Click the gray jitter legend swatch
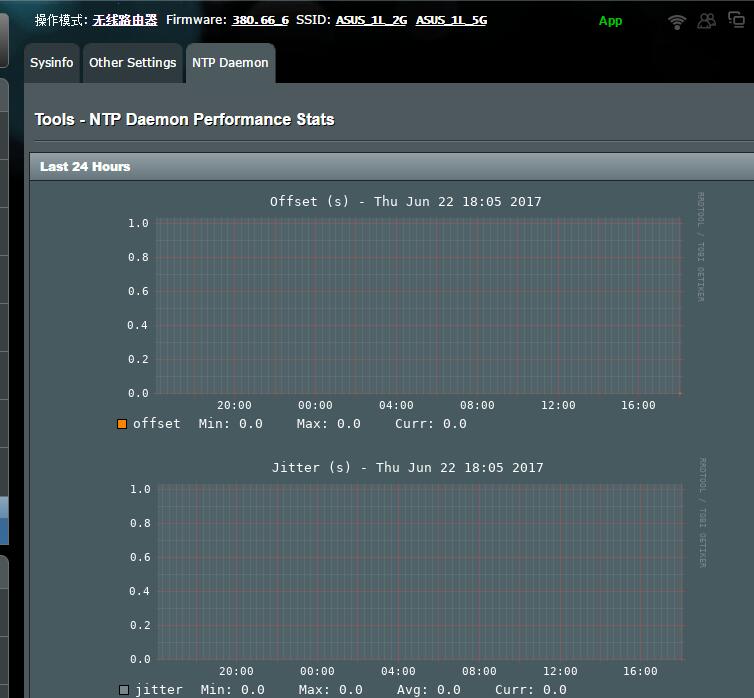754x698 pixels. tap(124, 690)
